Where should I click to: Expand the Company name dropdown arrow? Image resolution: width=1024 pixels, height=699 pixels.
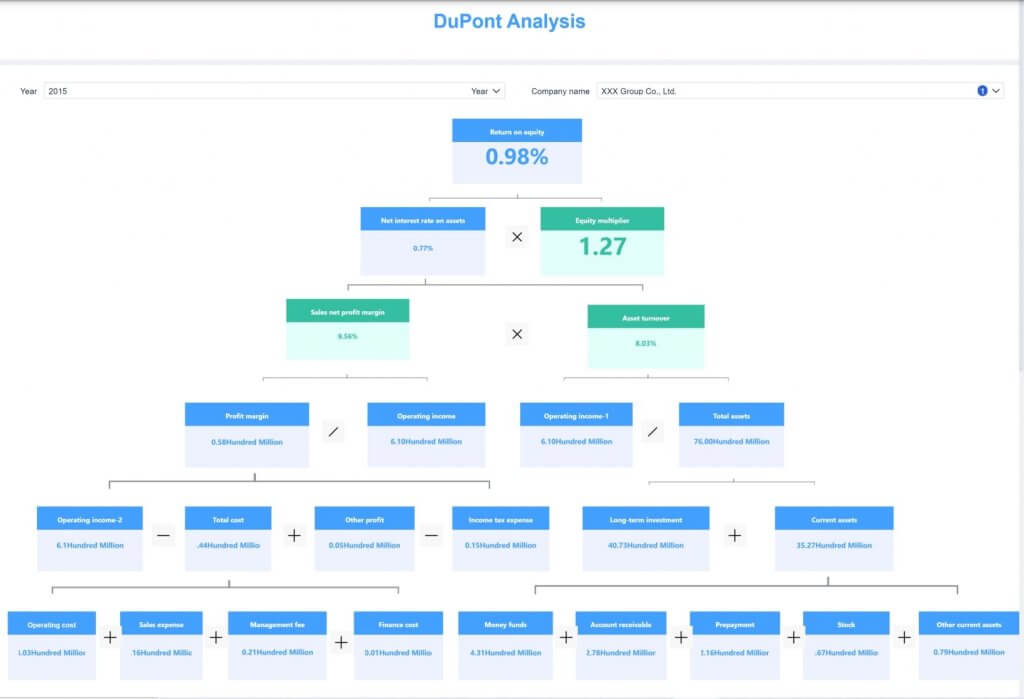[996, 91]
